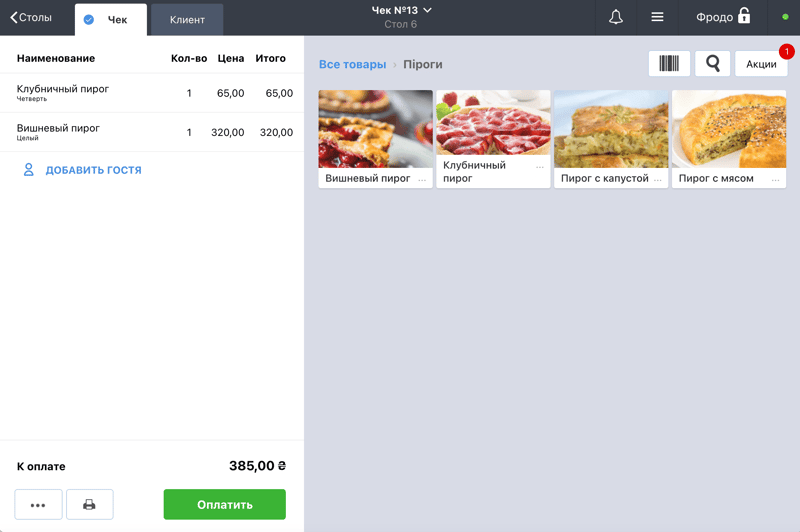The image size is (800, 532).
Task: Go to Все товары breadcrumb
Action: [352, 64]
